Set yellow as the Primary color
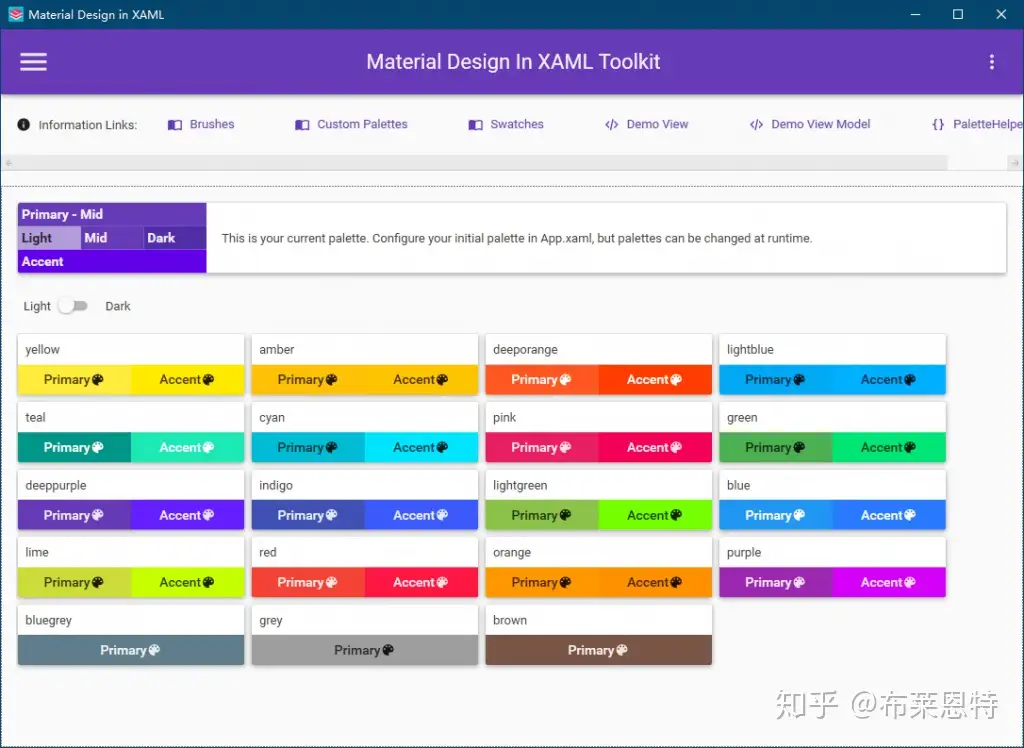This screenshot has width=1024, height=748. click(x=74, y=380)
